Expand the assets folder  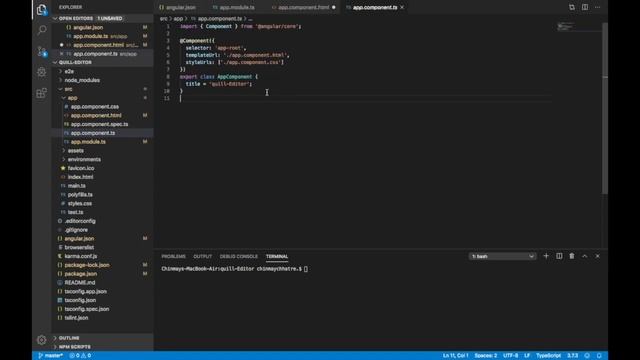tap(64, 151)
